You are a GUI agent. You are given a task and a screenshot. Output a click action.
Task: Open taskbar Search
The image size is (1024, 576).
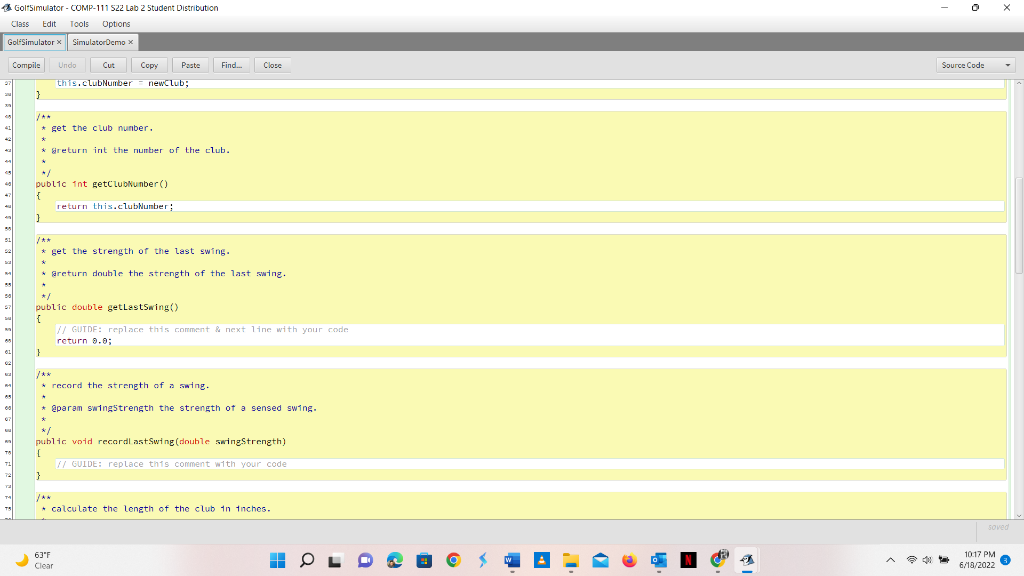pos(307,560)
